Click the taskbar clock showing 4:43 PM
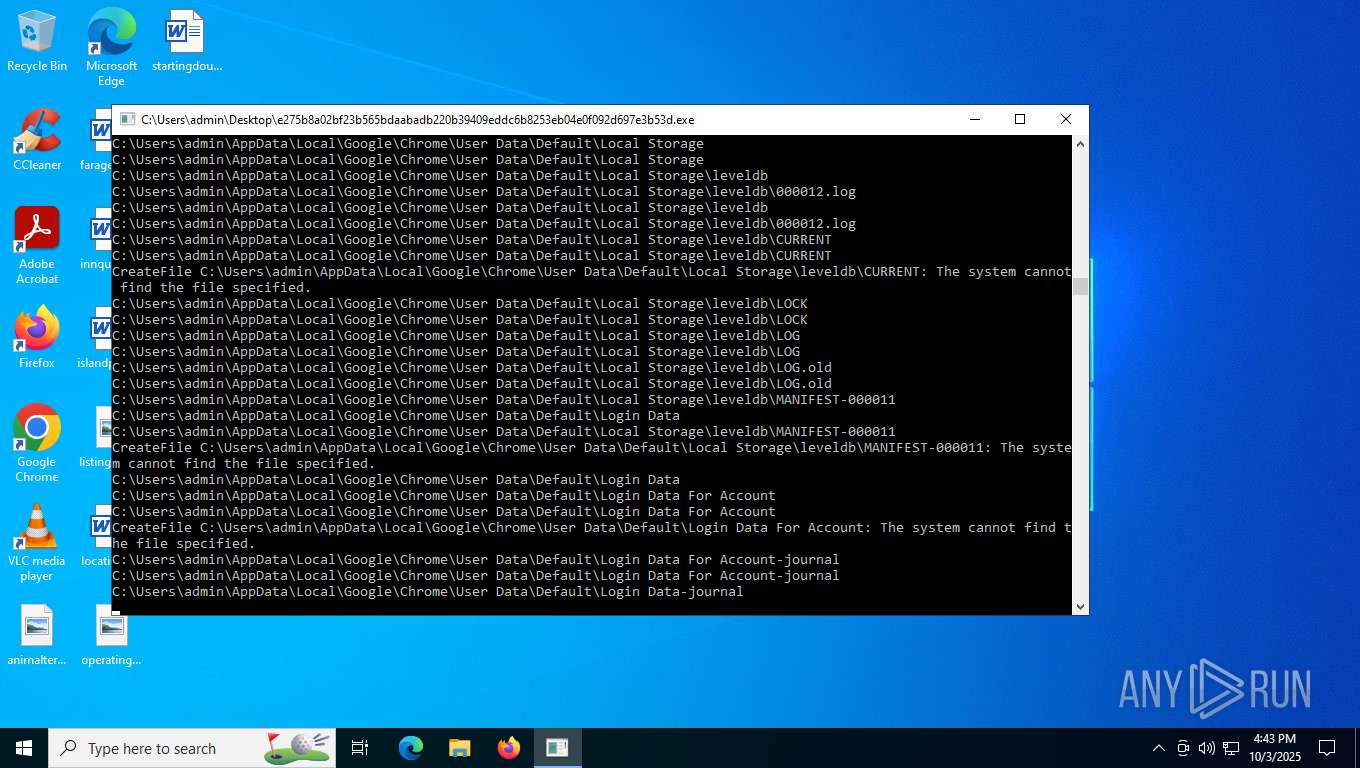Viewport: 1360px width, 768px height. (1273, 748)
